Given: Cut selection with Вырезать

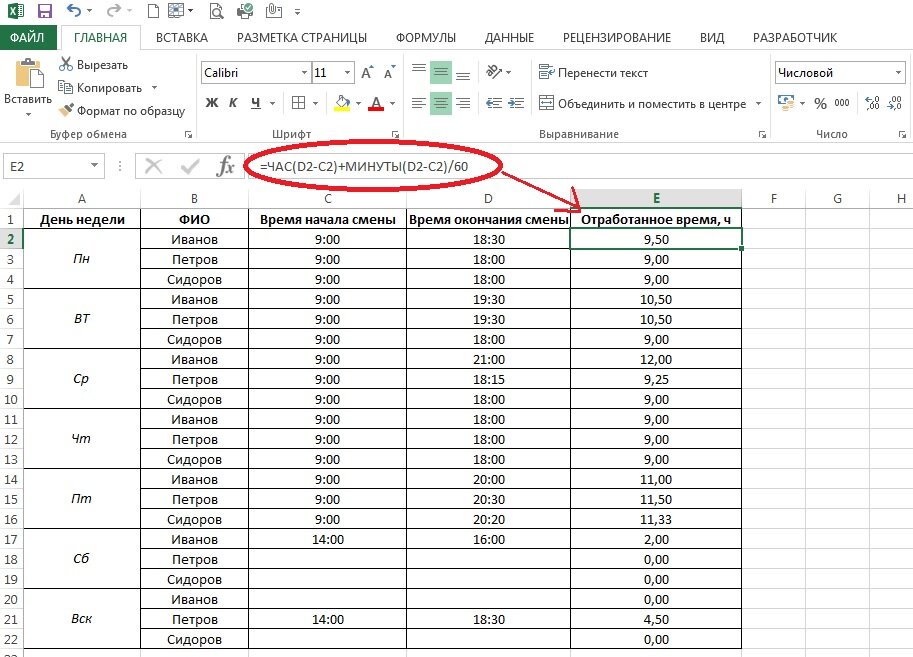Looking at the screenshot, I should [93, 65].
